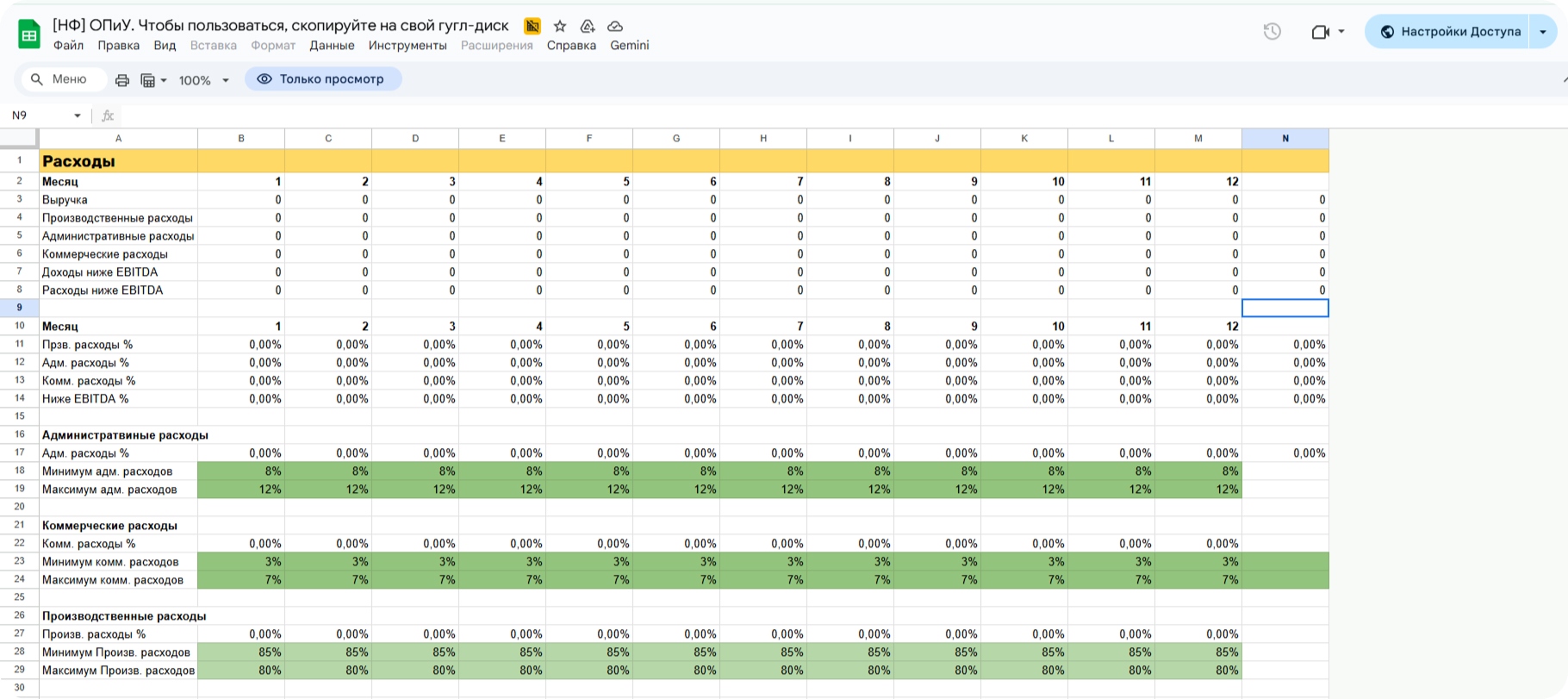
Task: Open the N9 name box dropdown arrow
Action: (x=78, y=115)
